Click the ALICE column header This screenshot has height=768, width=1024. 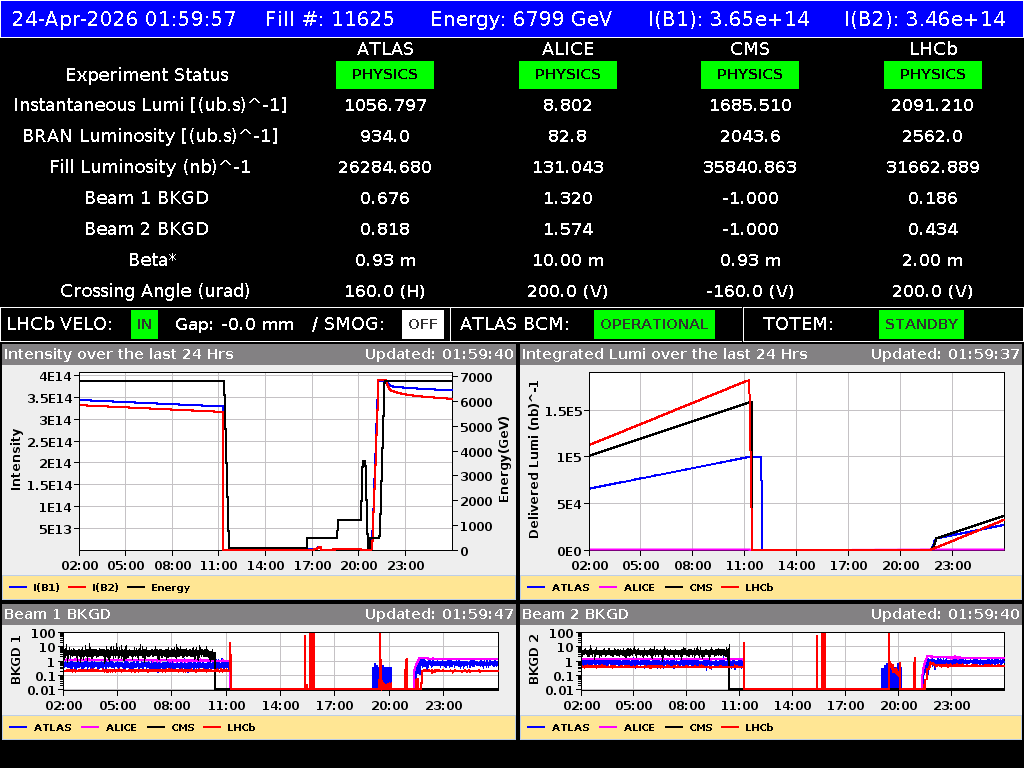tap(568, 49)
